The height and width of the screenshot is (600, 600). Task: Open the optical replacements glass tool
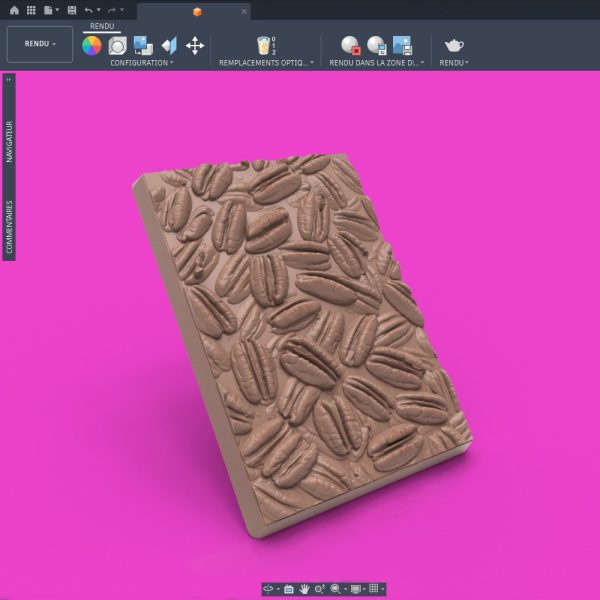coord(266,46)
